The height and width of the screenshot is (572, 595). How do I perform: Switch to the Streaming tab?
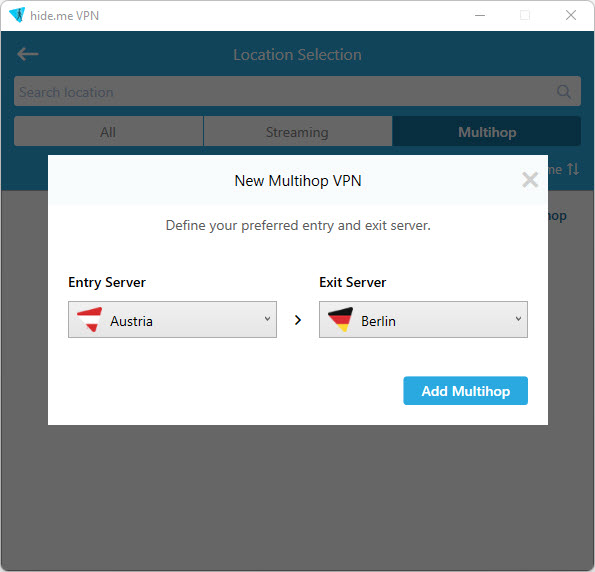pos(298,131)
